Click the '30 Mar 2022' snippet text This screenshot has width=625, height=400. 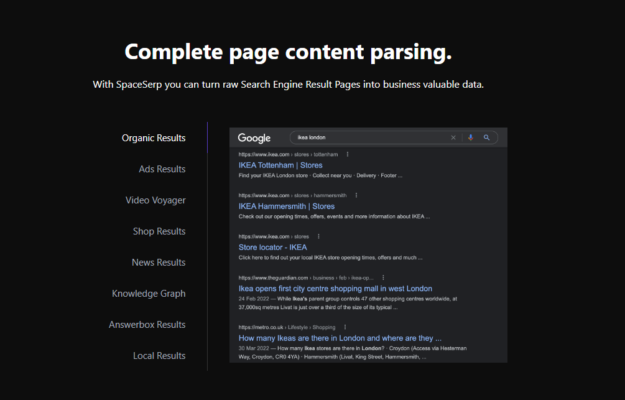[x=352, y=353]
